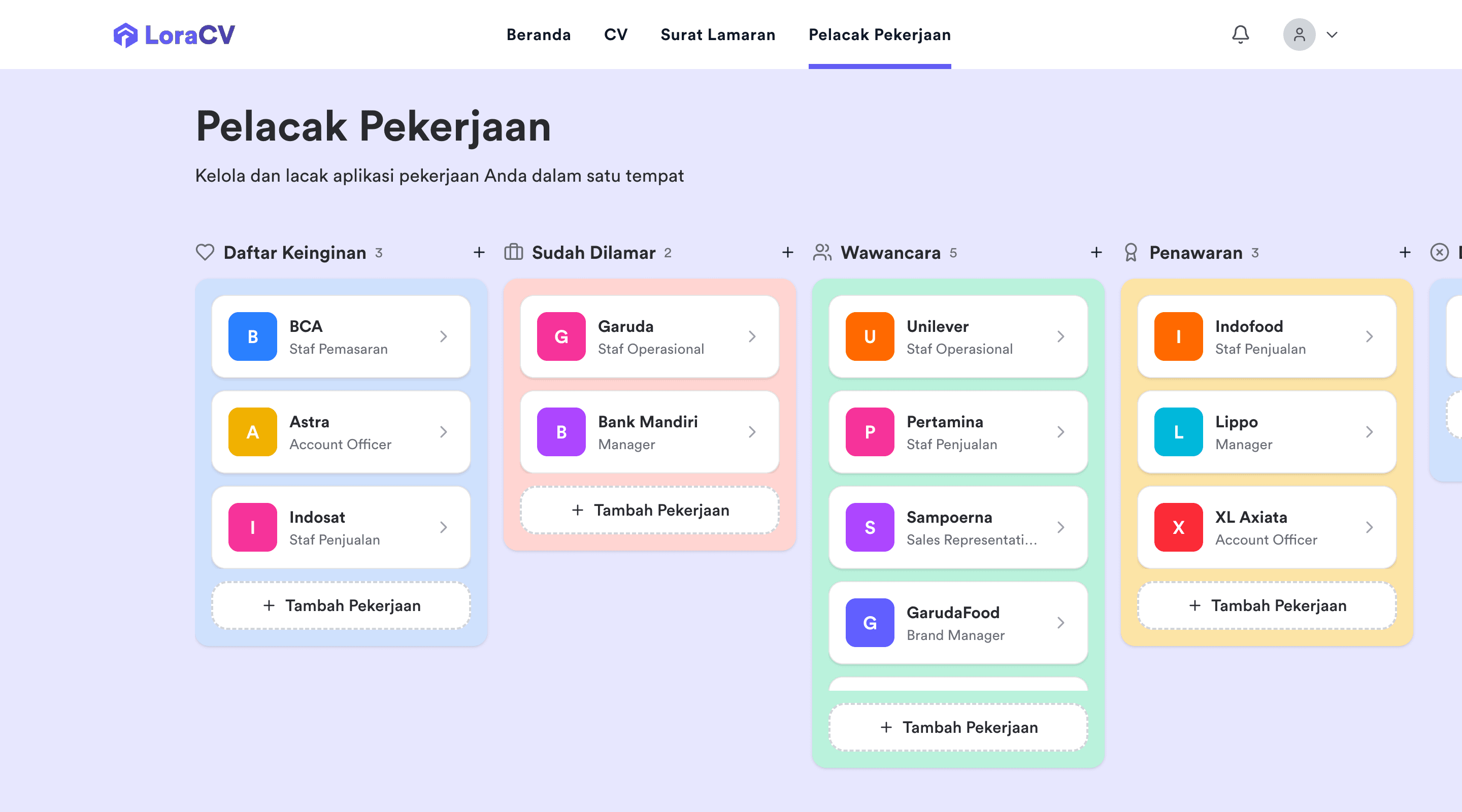1462x812 pixels.
Task: Click the plus icon on Daftar Keinginan column
Action: pos(480,253)
